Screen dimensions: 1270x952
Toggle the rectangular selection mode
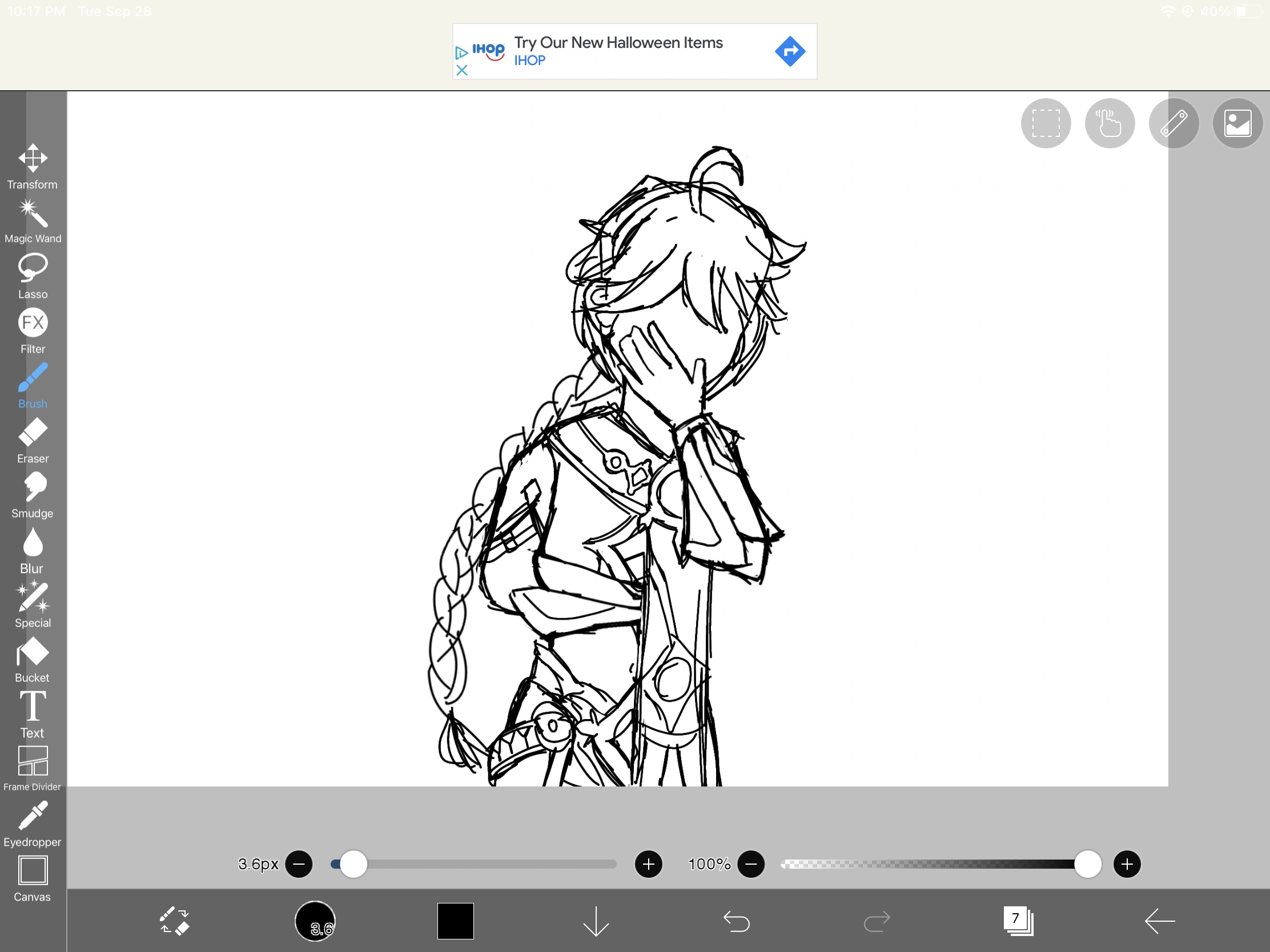pyautogui.click(x=1046, y=123)
